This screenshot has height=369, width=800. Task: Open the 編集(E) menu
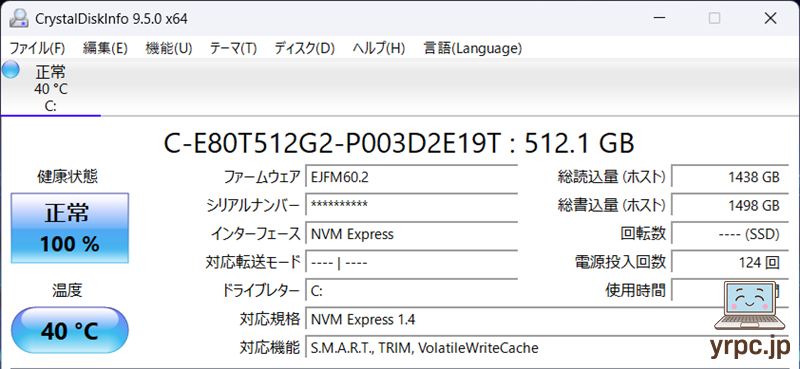(105, 48)
